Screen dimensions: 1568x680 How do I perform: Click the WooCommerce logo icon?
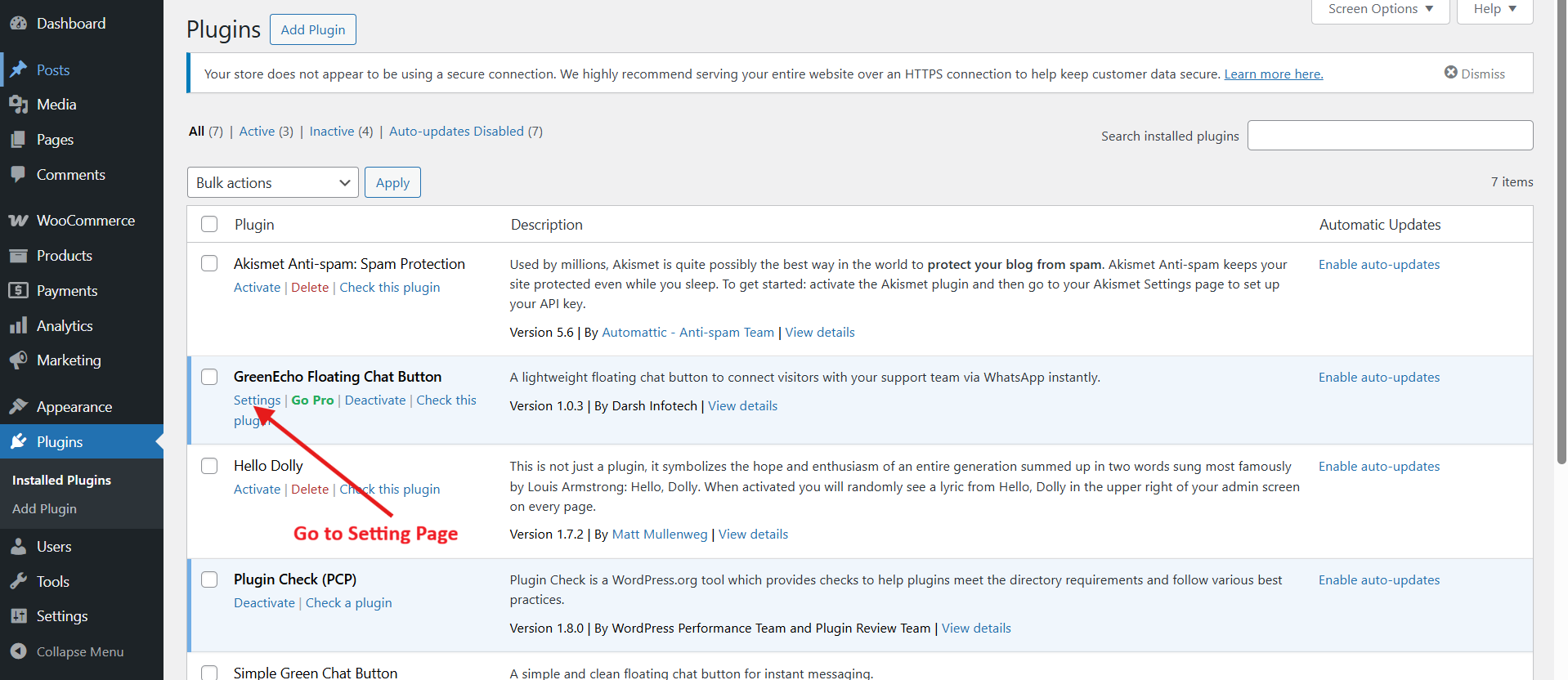coord(18,221)
